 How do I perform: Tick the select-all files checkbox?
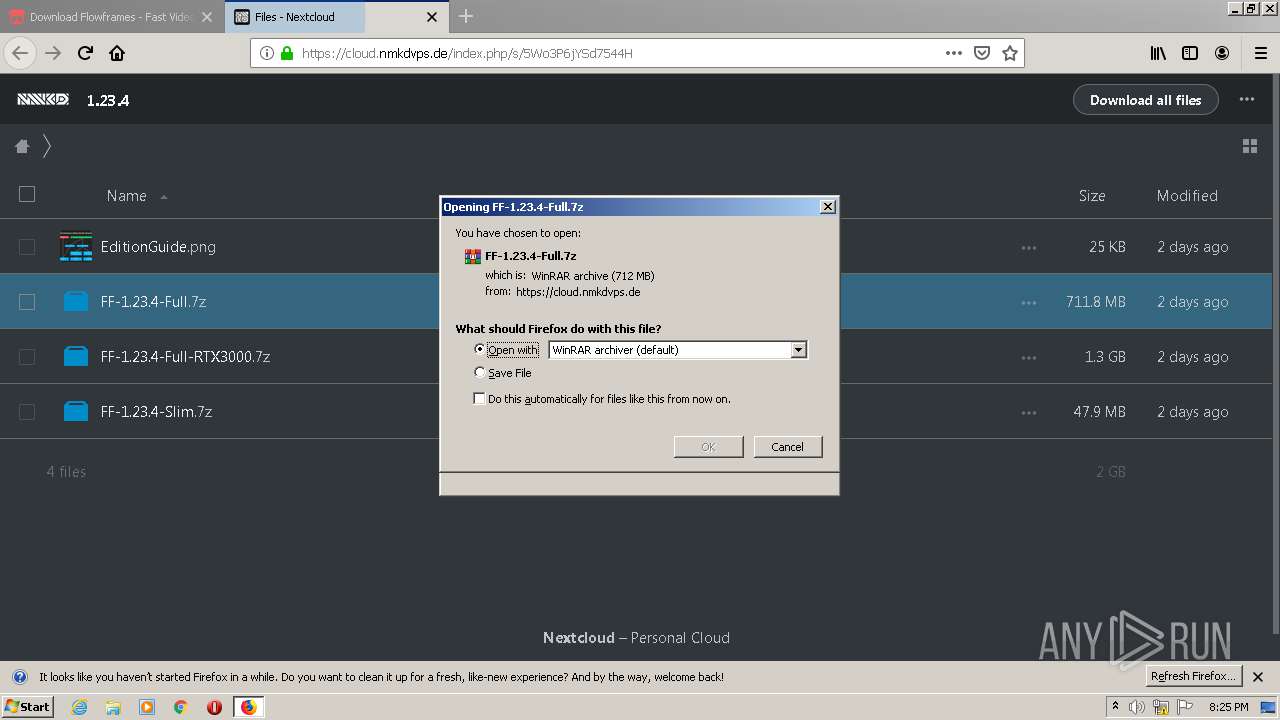pos(27,194)
